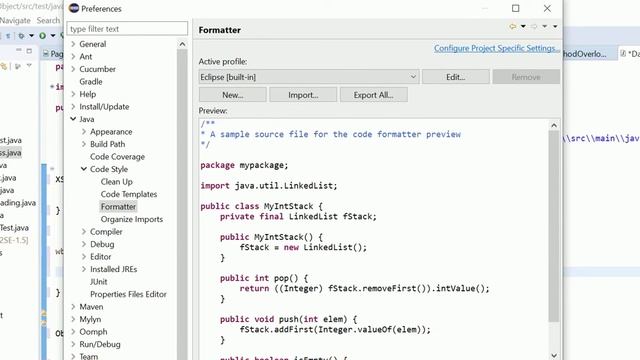Open the Navigate menu in Eclipse

pos(15,20)
